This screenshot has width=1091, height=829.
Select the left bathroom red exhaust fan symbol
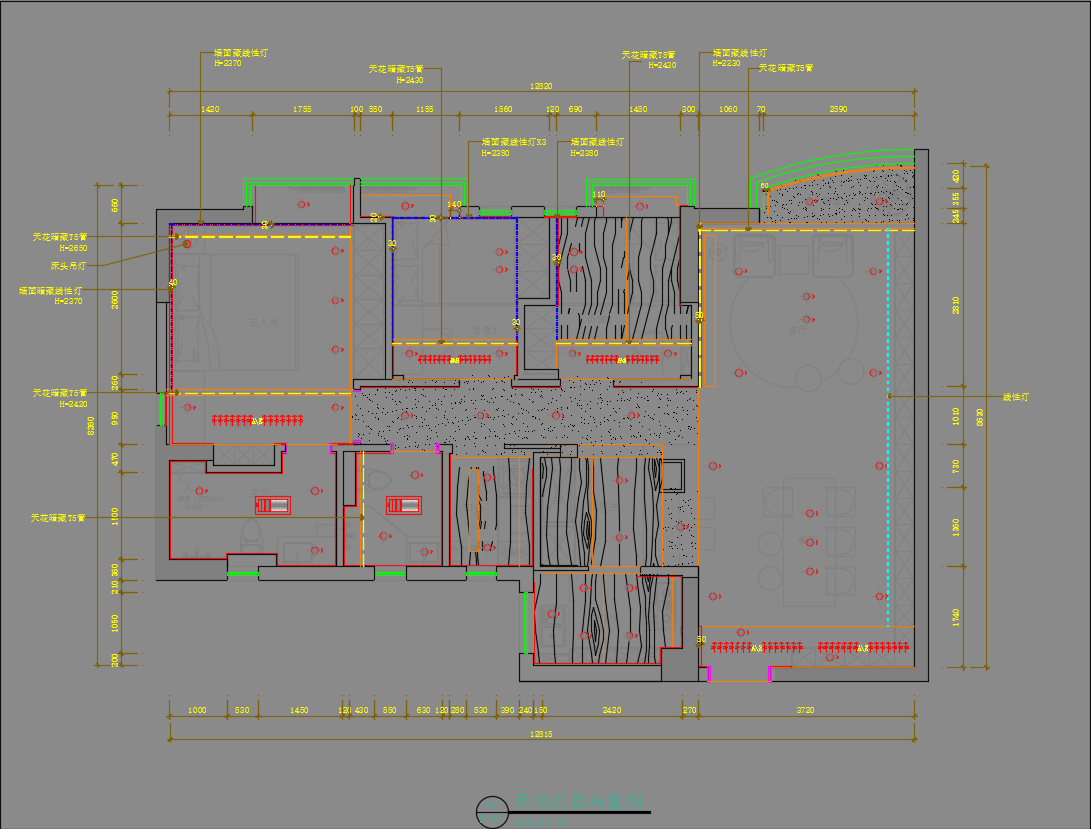[x=272, y=504]
